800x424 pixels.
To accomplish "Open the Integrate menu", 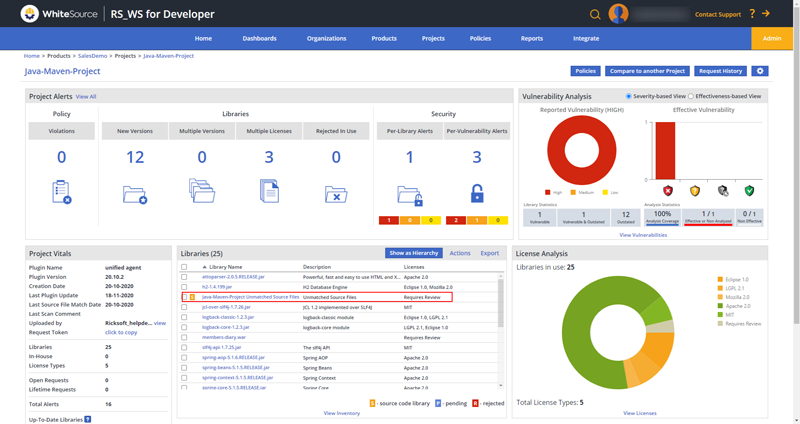I will 586,38.
